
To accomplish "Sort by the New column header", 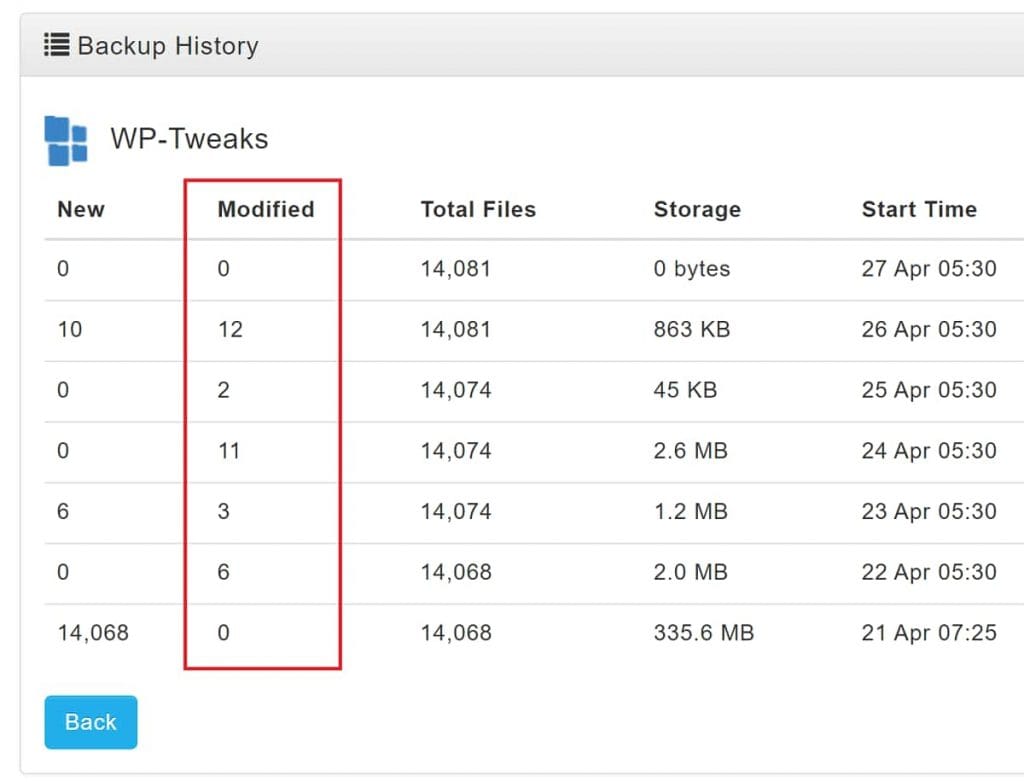I will [x=80, y=209].
